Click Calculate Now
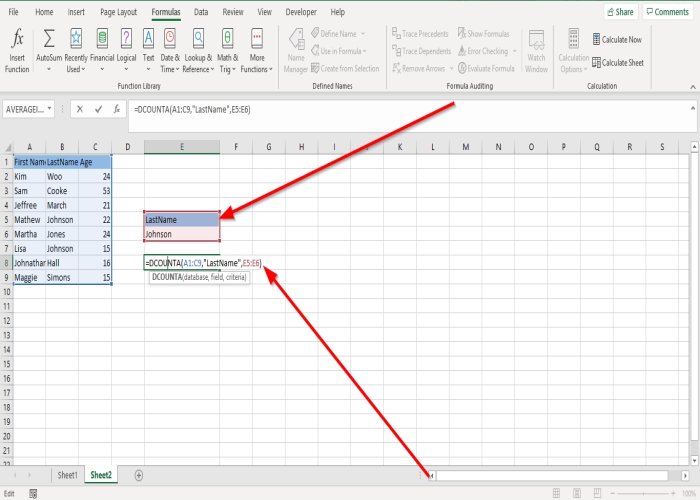The image size is (700, 500). pos(617,39)
